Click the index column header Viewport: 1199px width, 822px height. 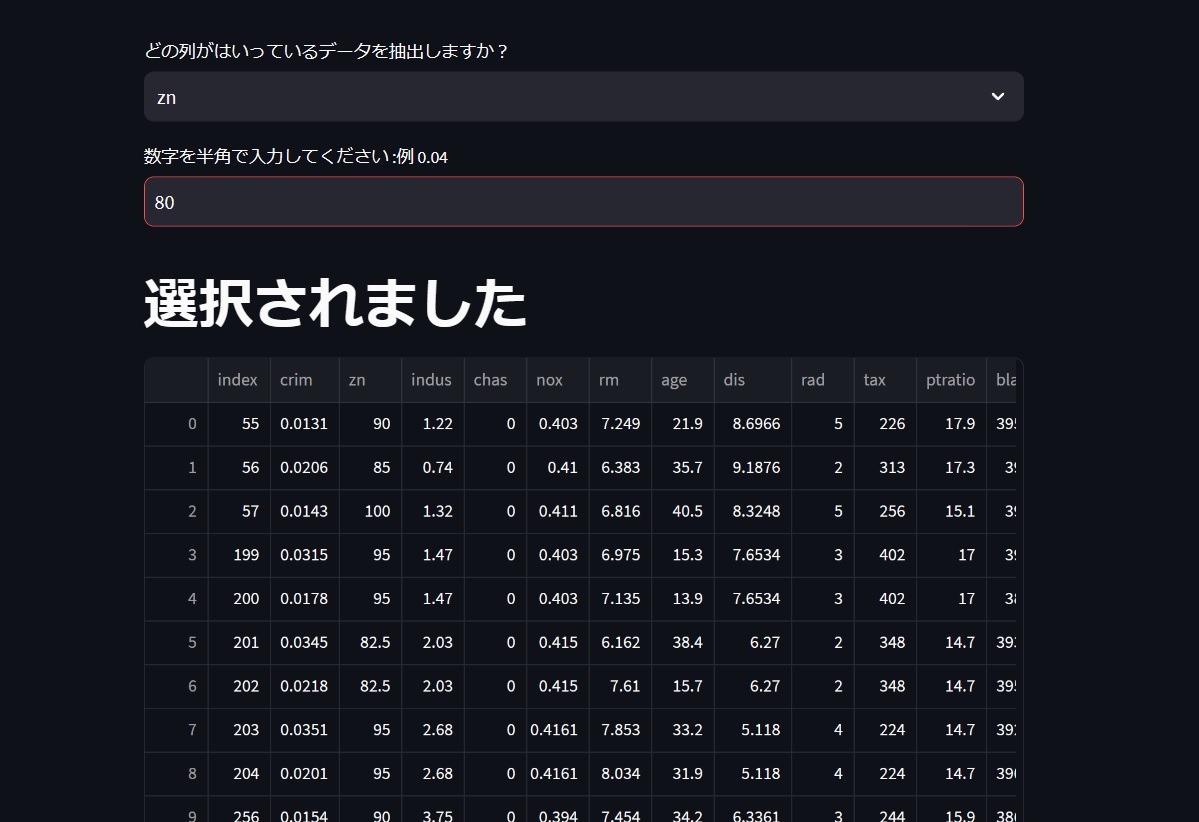coord(237,380)
